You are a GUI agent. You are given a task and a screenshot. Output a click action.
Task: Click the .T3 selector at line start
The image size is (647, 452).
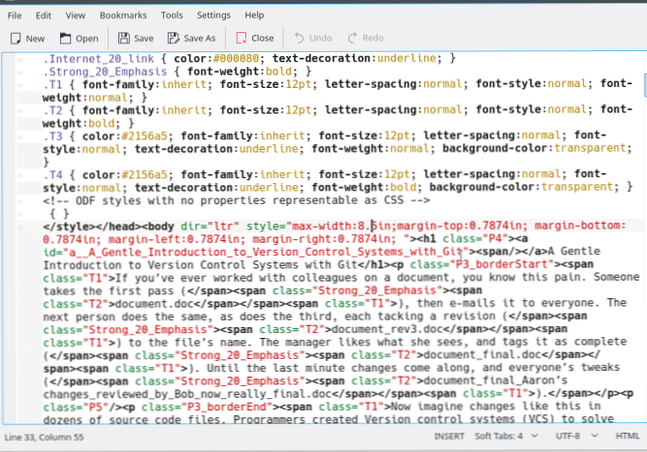coord(52,136)
